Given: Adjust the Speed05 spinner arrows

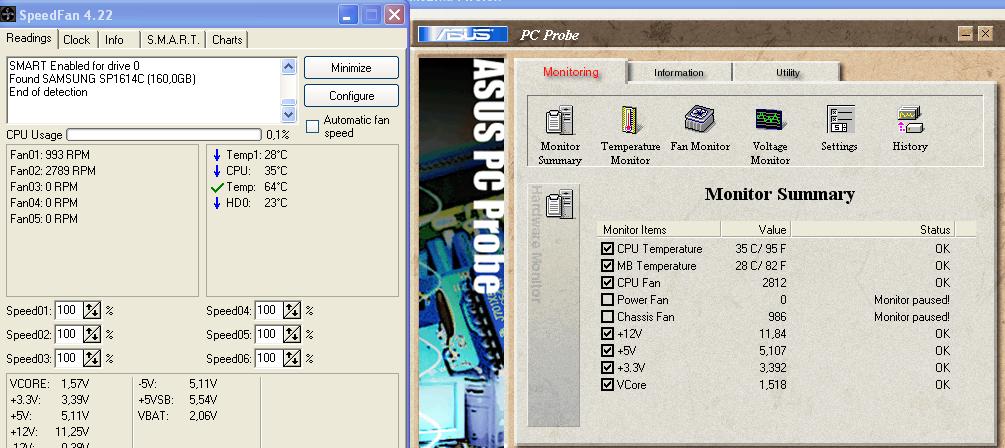Looking at the screenshot, I should [292, 334].
